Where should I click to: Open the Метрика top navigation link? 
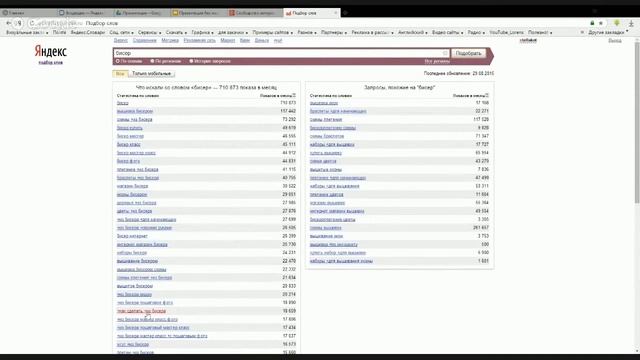coord(170,40)
